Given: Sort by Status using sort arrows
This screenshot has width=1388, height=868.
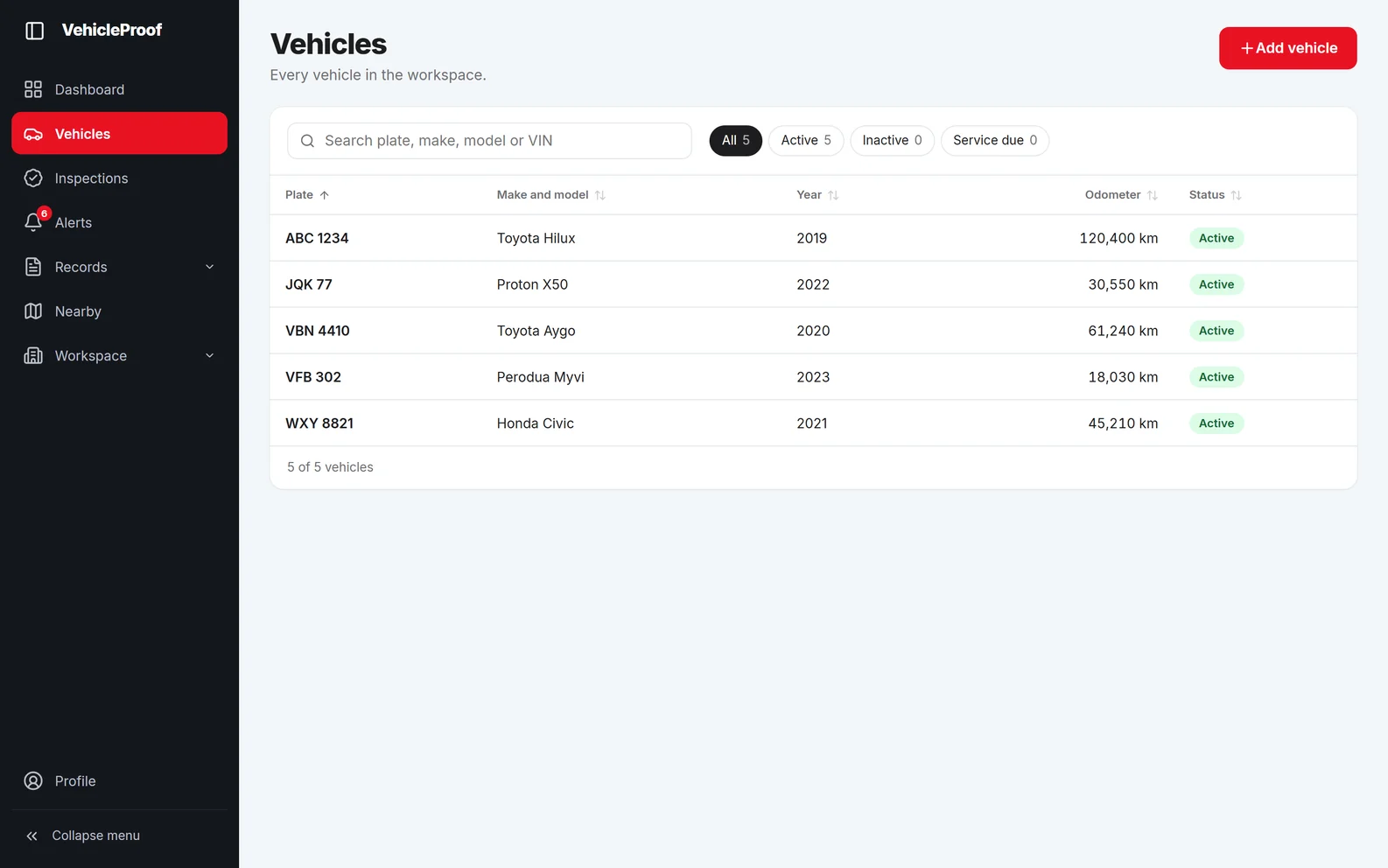Looking at the screenshot, I should click(1236, 195).
